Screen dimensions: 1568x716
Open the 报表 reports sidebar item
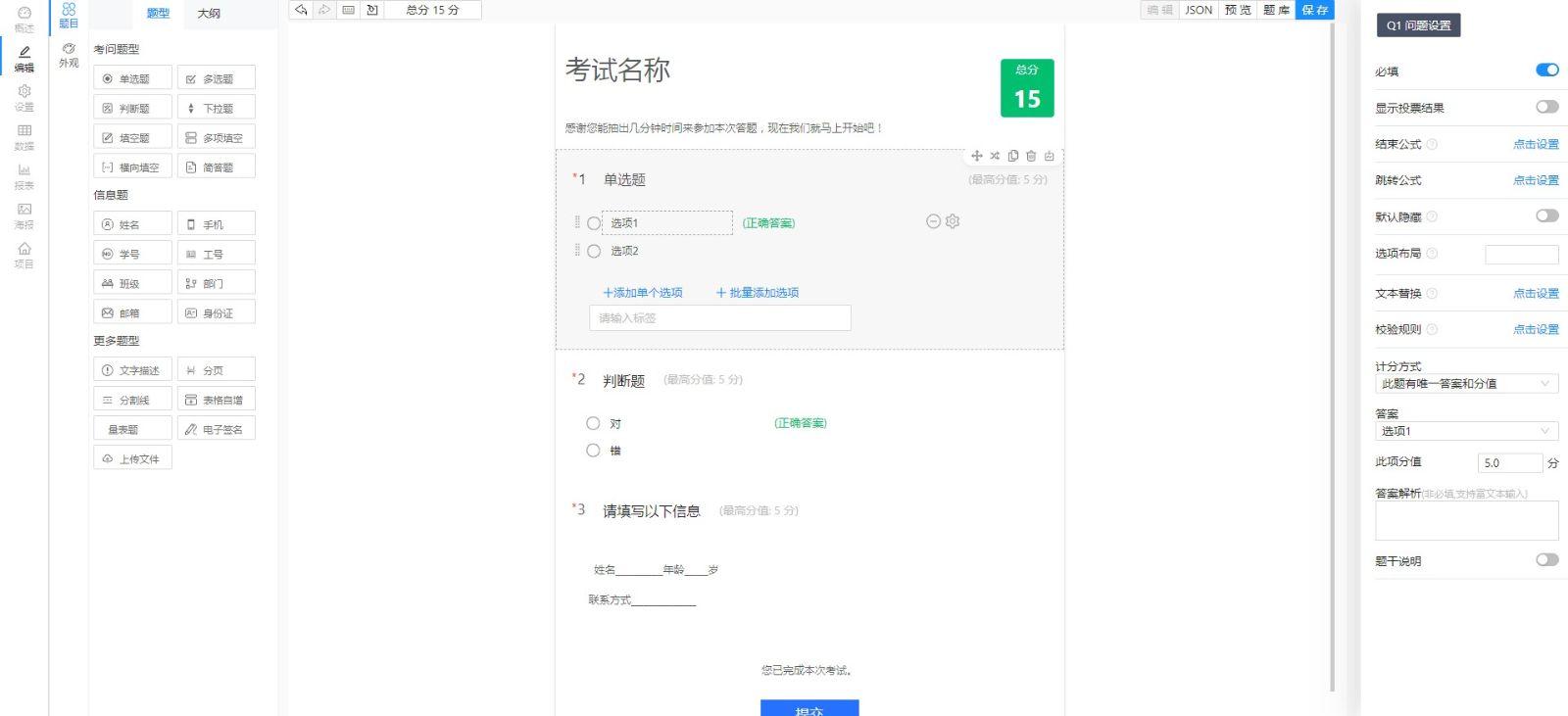click(x=24, y=176)
